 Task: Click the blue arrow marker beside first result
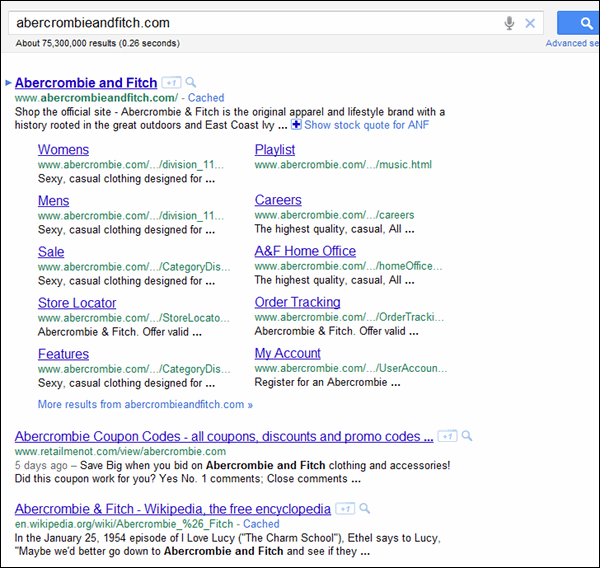8,83
